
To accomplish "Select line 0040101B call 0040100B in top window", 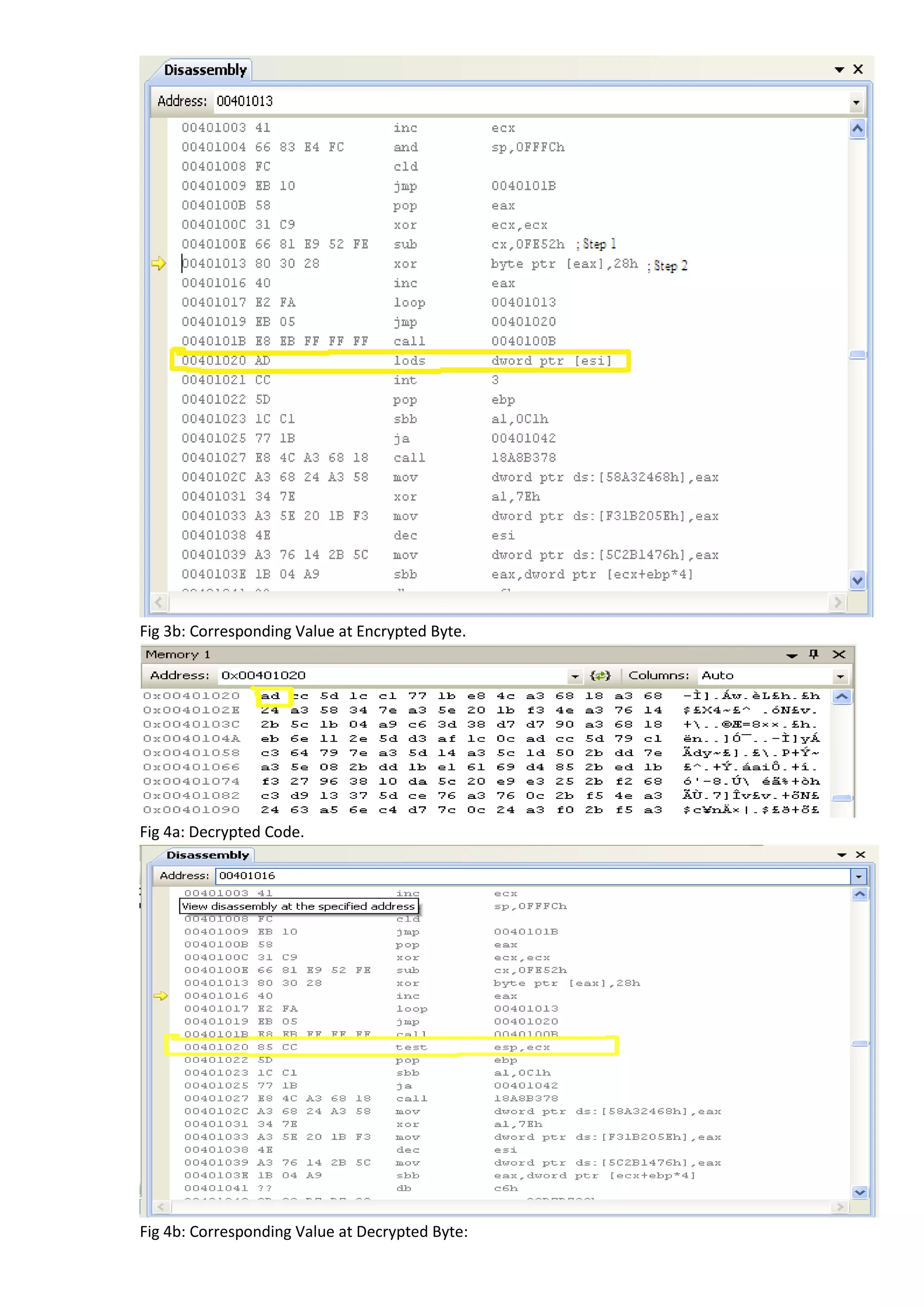I will (369, 341).
